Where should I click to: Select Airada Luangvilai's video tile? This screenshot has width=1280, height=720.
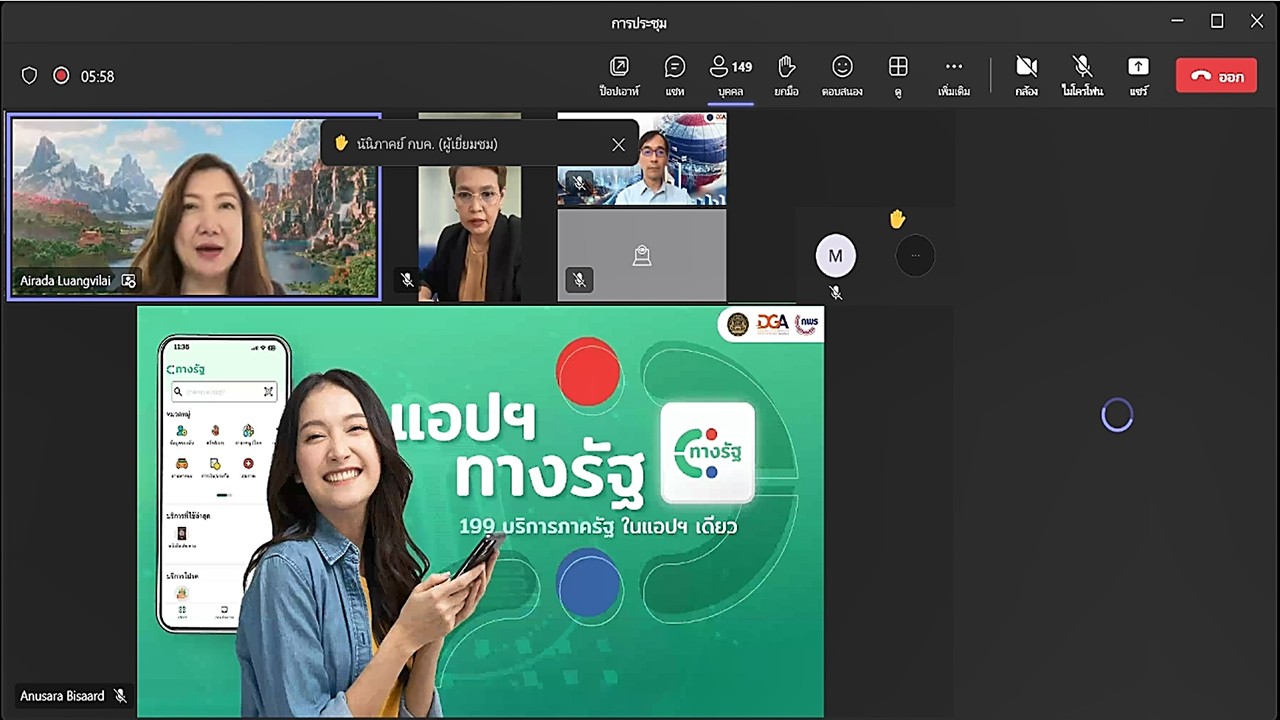click(194, 207)
